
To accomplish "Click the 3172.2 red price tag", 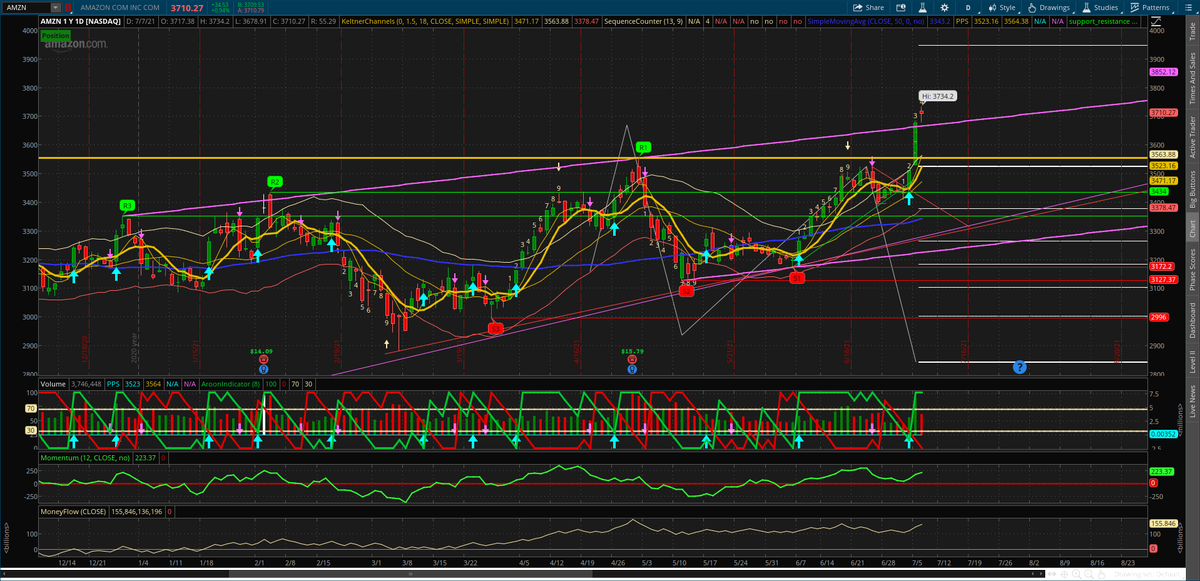I will pyautogui.click(x=1161, y=268).
